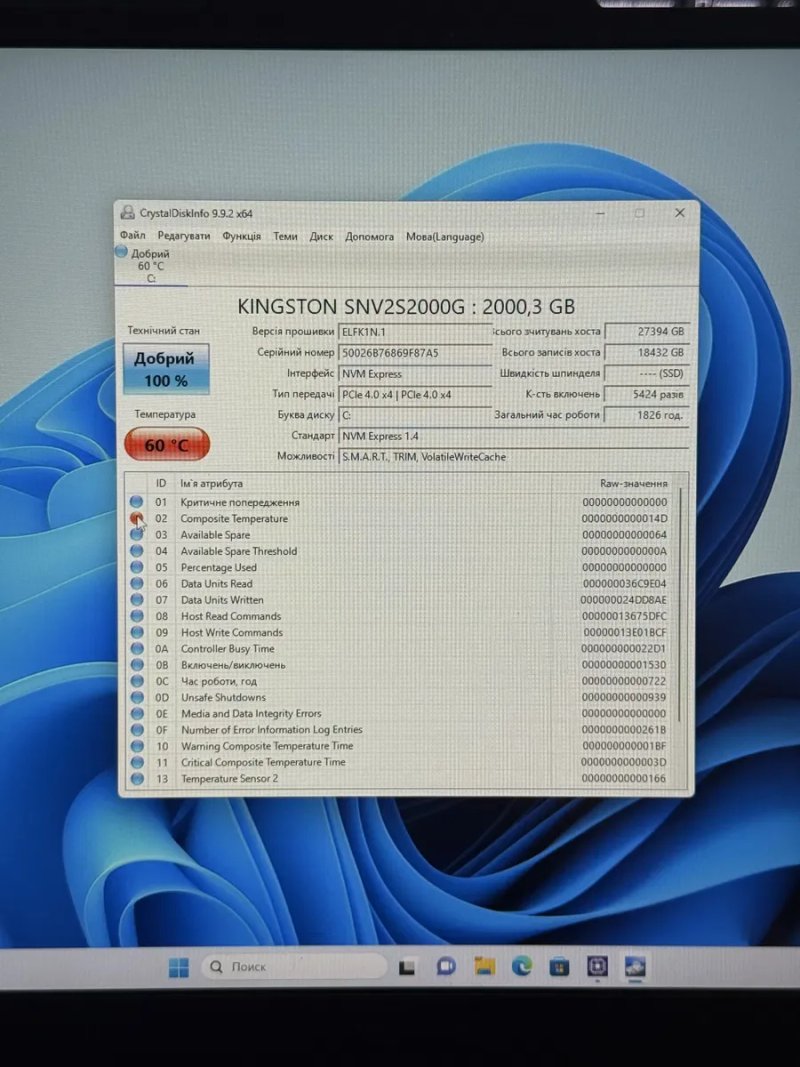The height and width of the screenshot is (1067, 800).
Task: Click the red status icon for Composite Temperature
Action: pyautogui.click(x=137, y=518)
